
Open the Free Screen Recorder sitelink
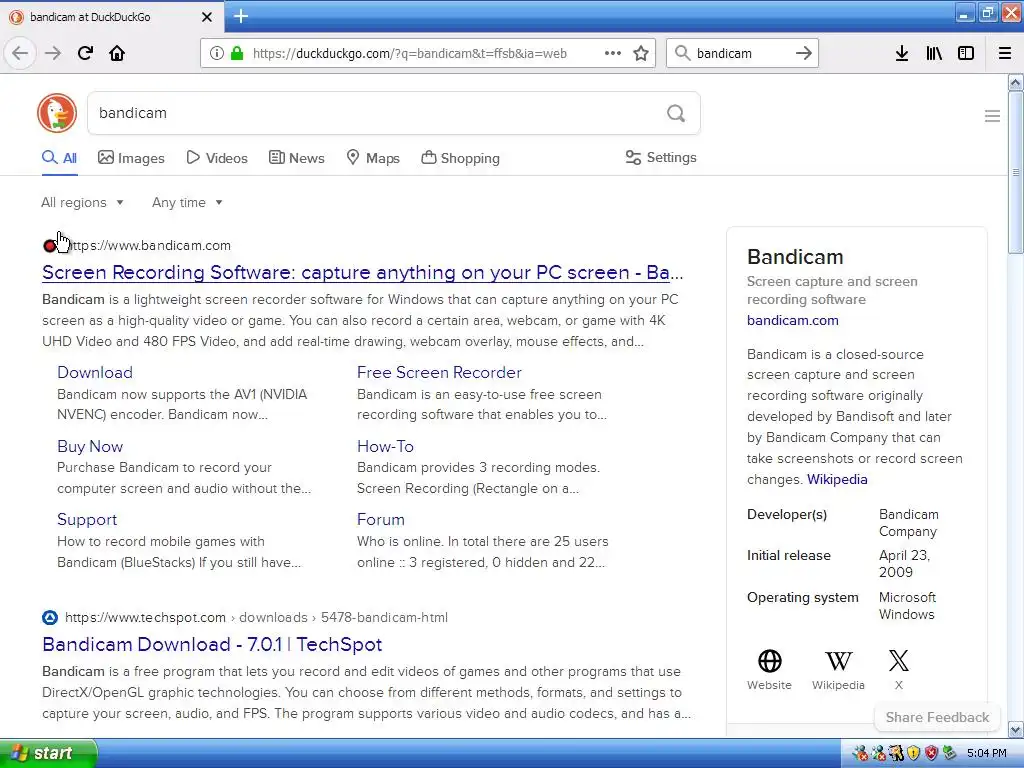point(439,372)
